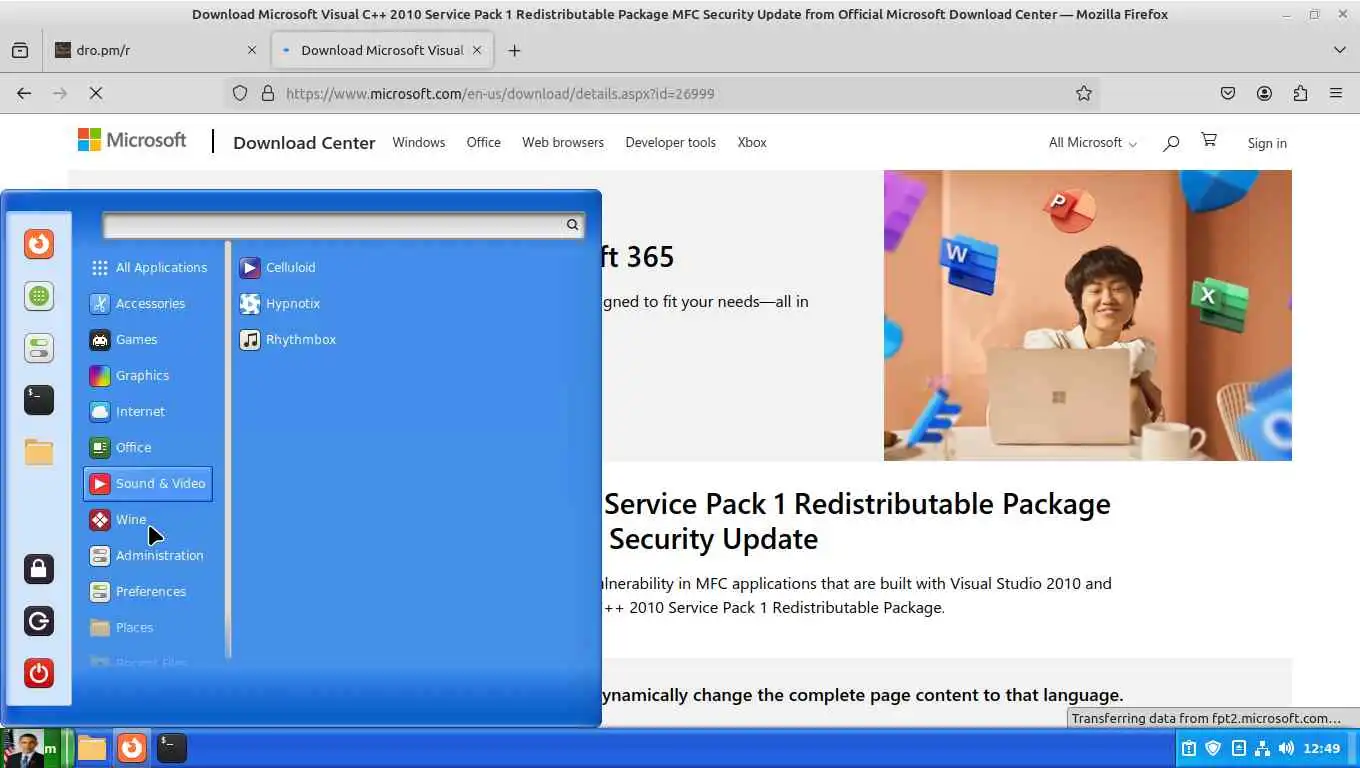Open network connections tray icon
Image resolution: width=1360 pixels, height=768 pixels.
point(1262,748)
